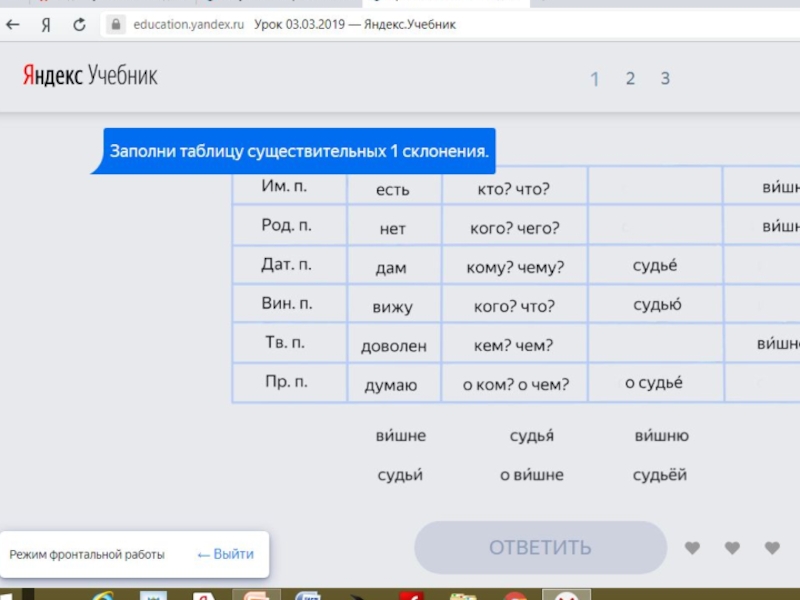Click the padlock site security icon

[117, 25]
